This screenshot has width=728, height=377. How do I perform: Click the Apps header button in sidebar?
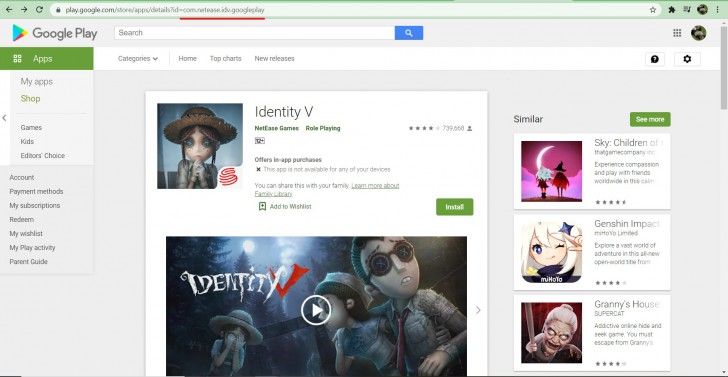click(46, 58)
